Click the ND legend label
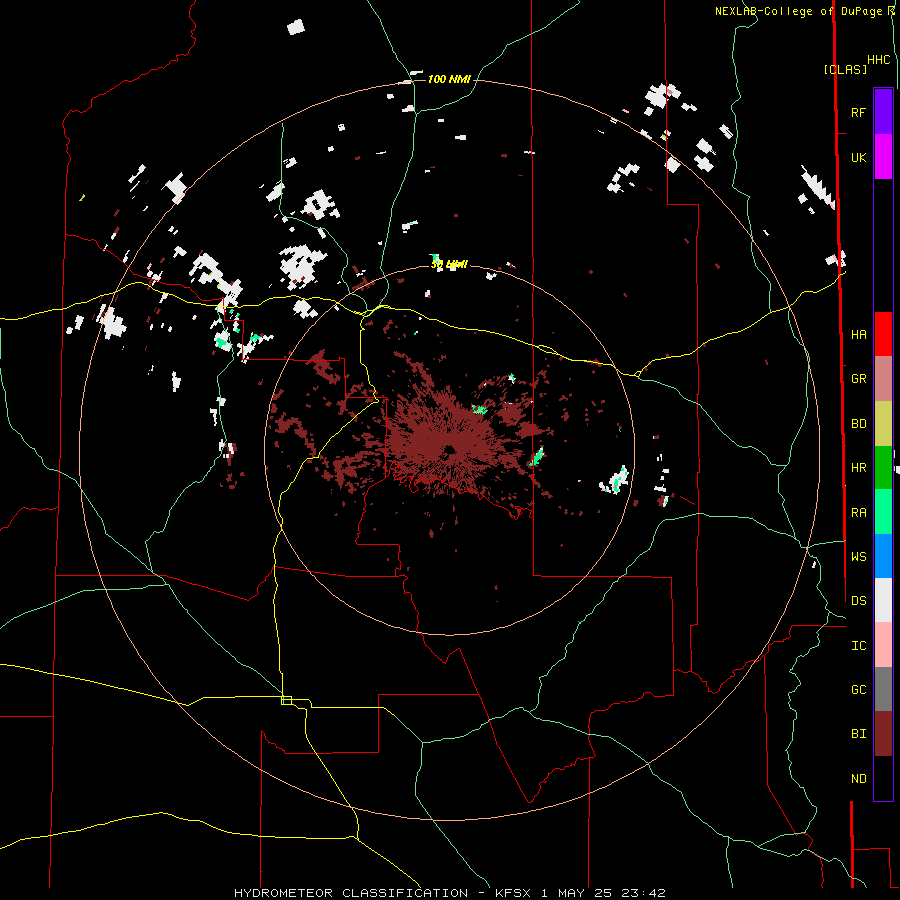The height and width of the screenshot is (900, 900). [858, 778]
